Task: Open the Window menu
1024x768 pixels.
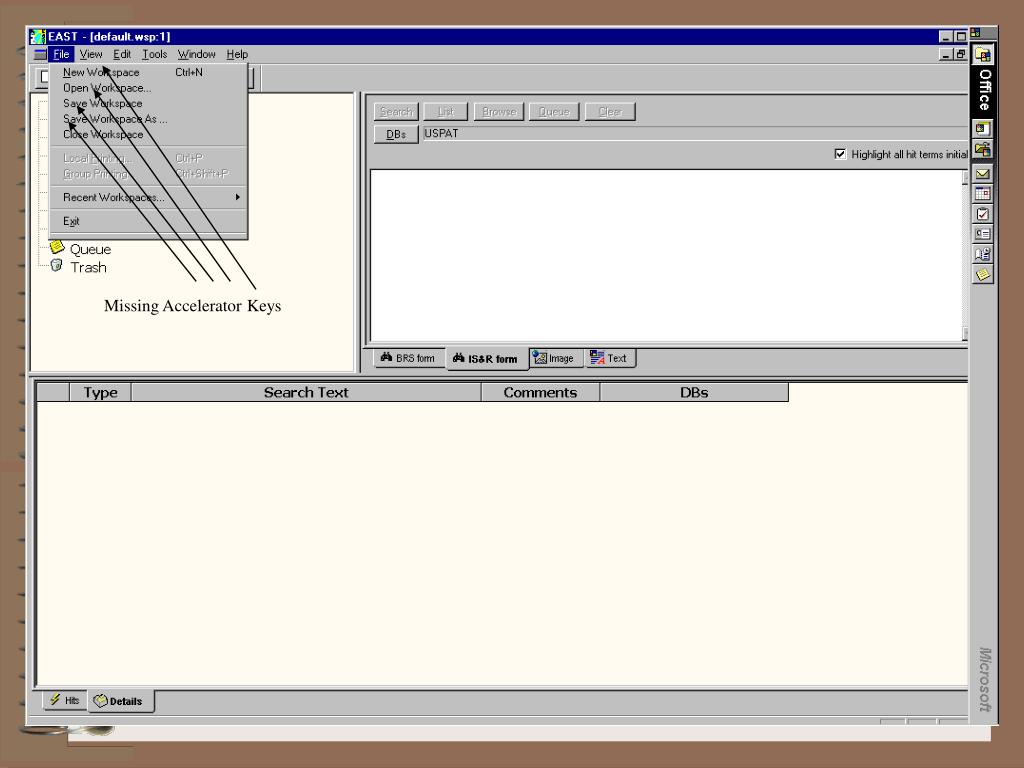Action: click(x=197, y=54)
